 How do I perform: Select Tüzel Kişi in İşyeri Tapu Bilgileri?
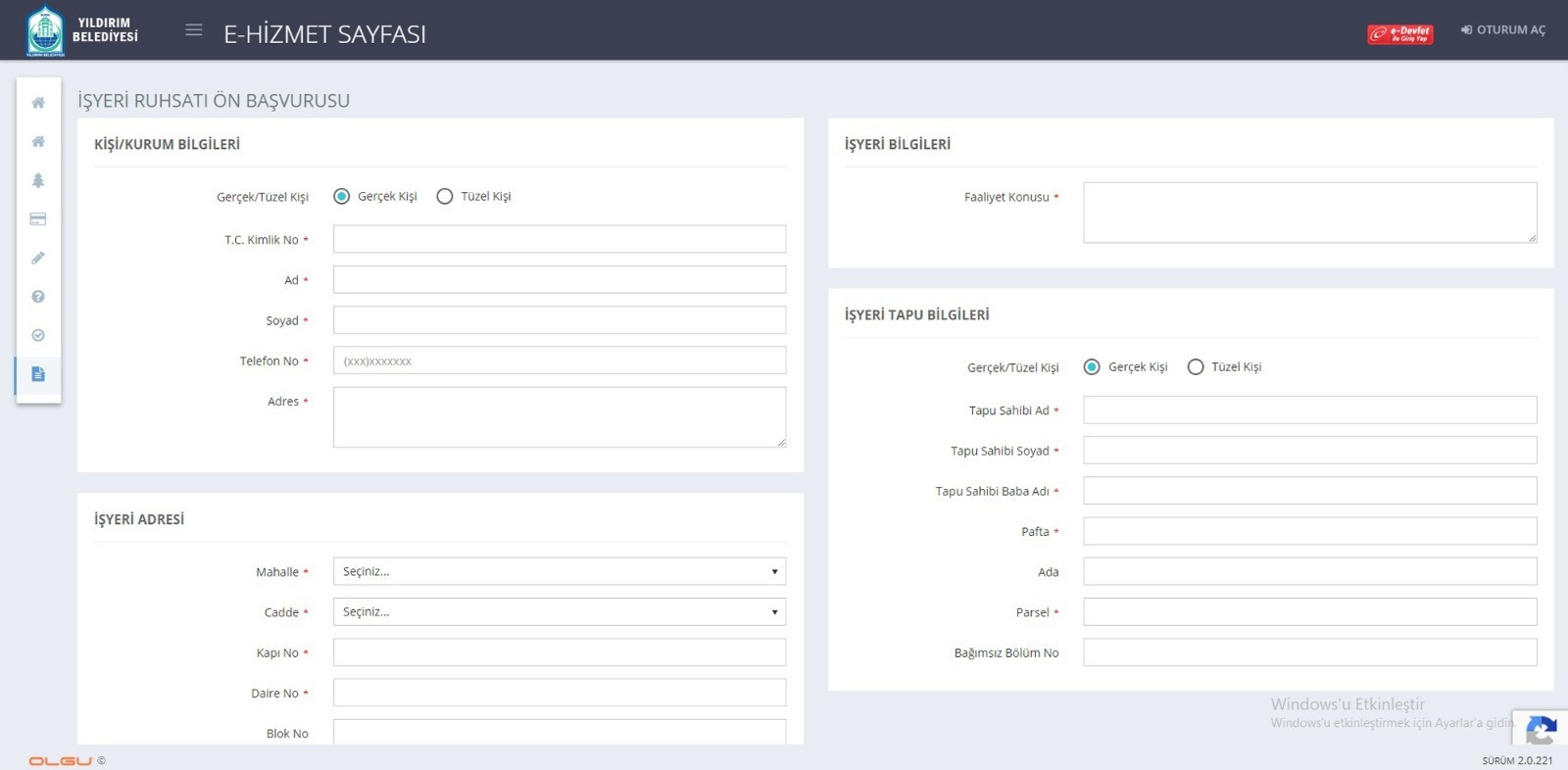[x=1196, y=366]
